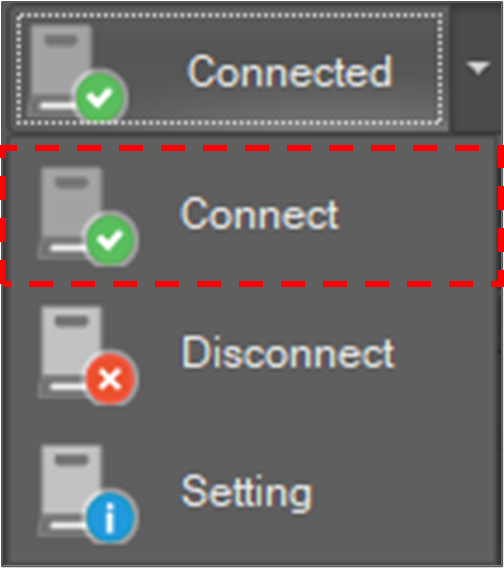
Task: Click the dotted focus rectangle around Connected
Action: [x=230, y=69]
